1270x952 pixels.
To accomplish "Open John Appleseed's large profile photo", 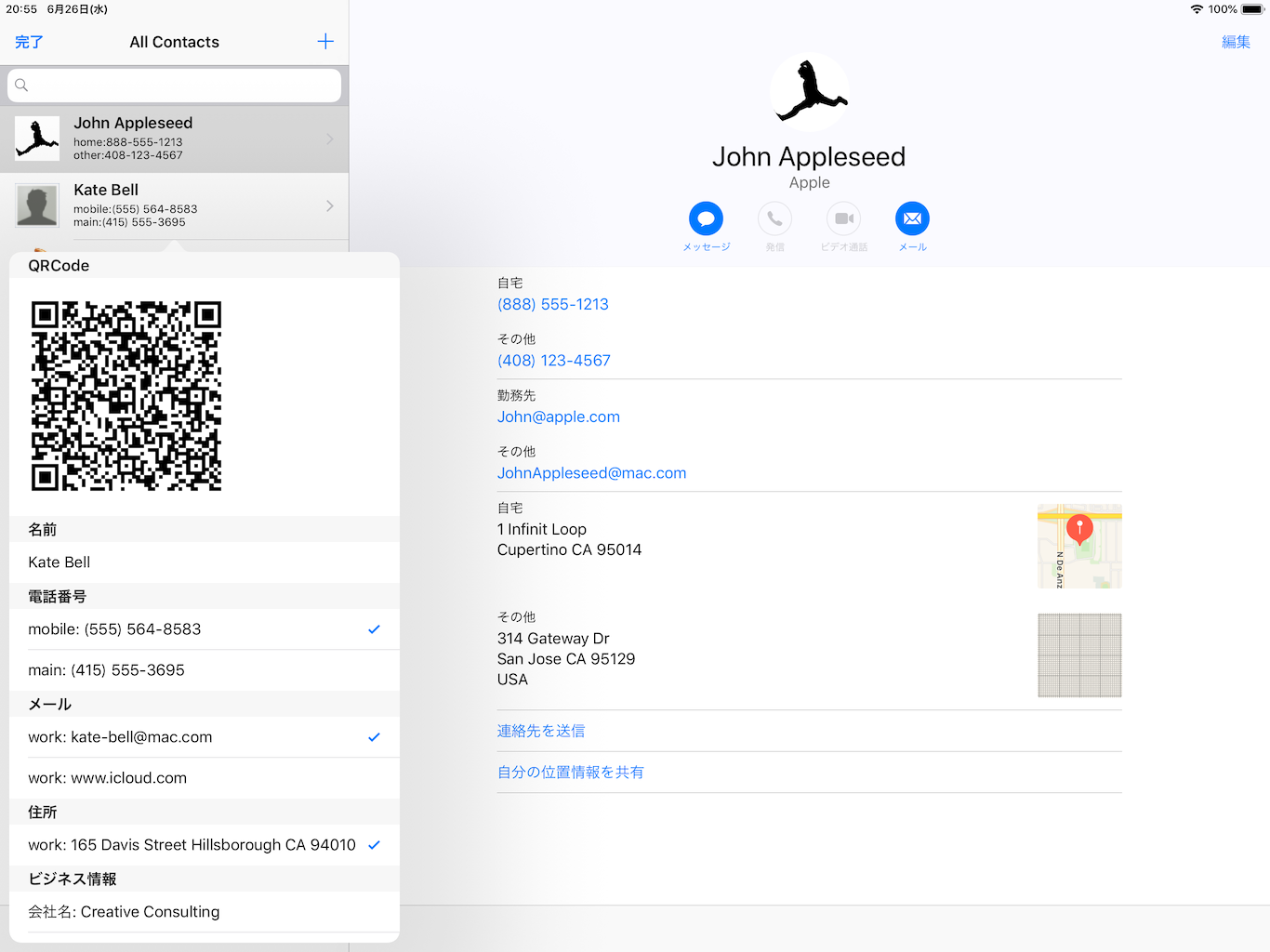I will pyautogui.click(x=810, y=92).
